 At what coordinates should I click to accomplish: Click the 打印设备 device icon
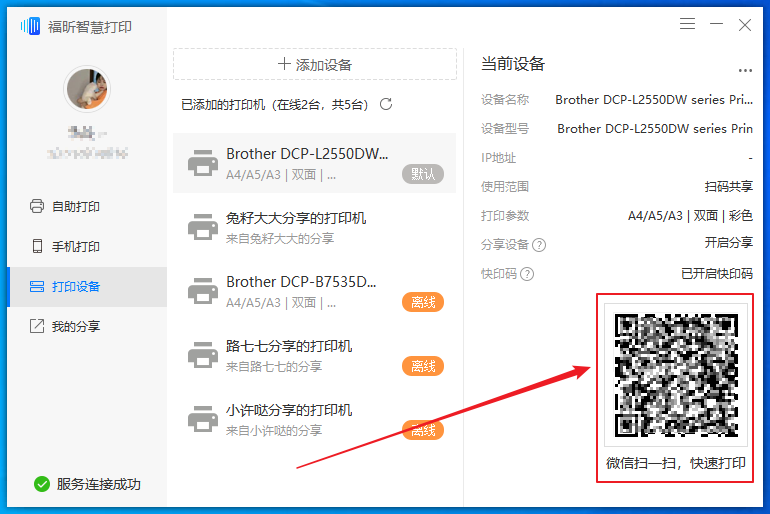pos(37,286)
